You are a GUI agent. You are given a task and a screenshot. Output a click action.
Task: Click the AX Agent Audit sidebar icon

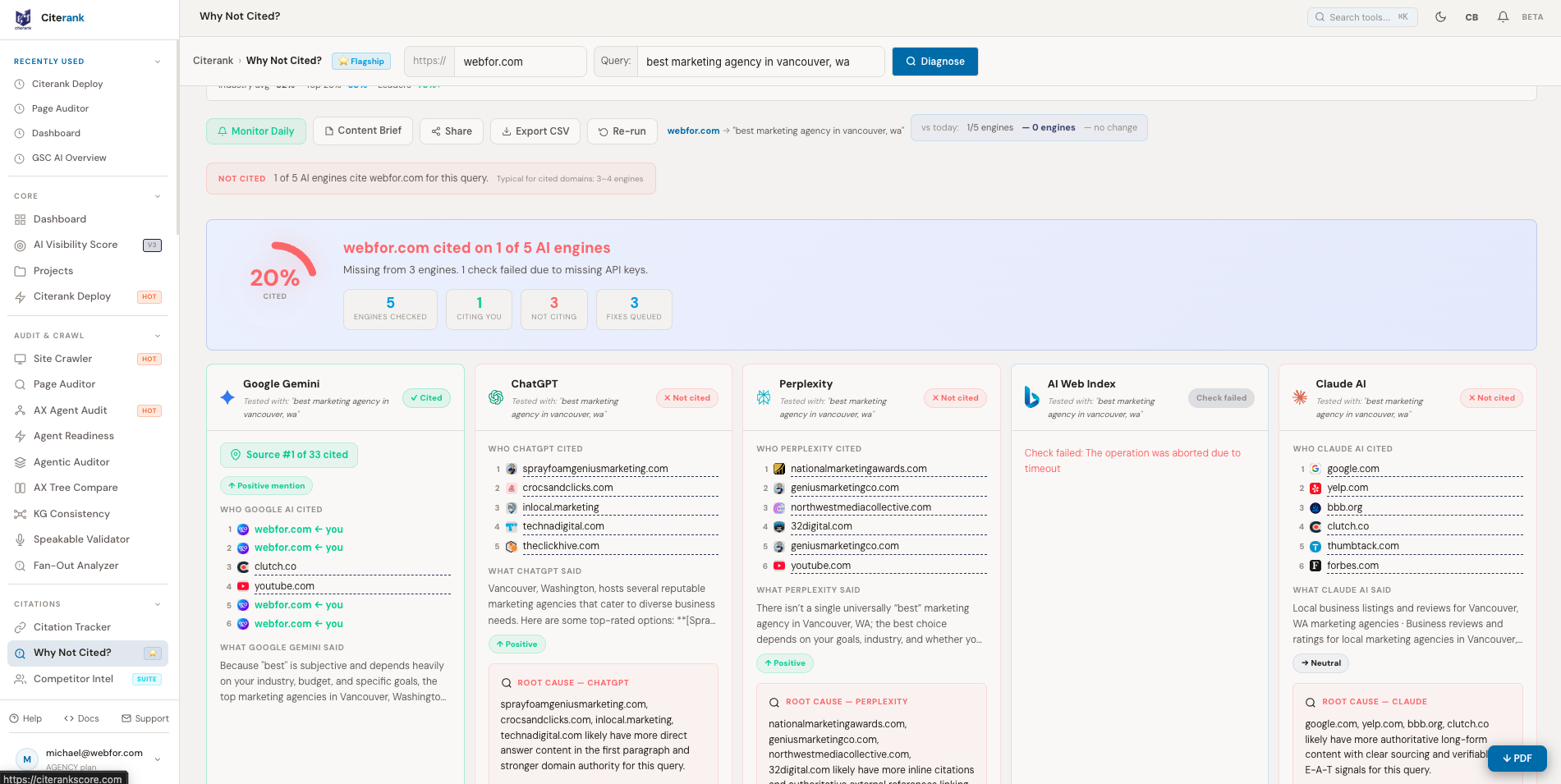[21, 410]
